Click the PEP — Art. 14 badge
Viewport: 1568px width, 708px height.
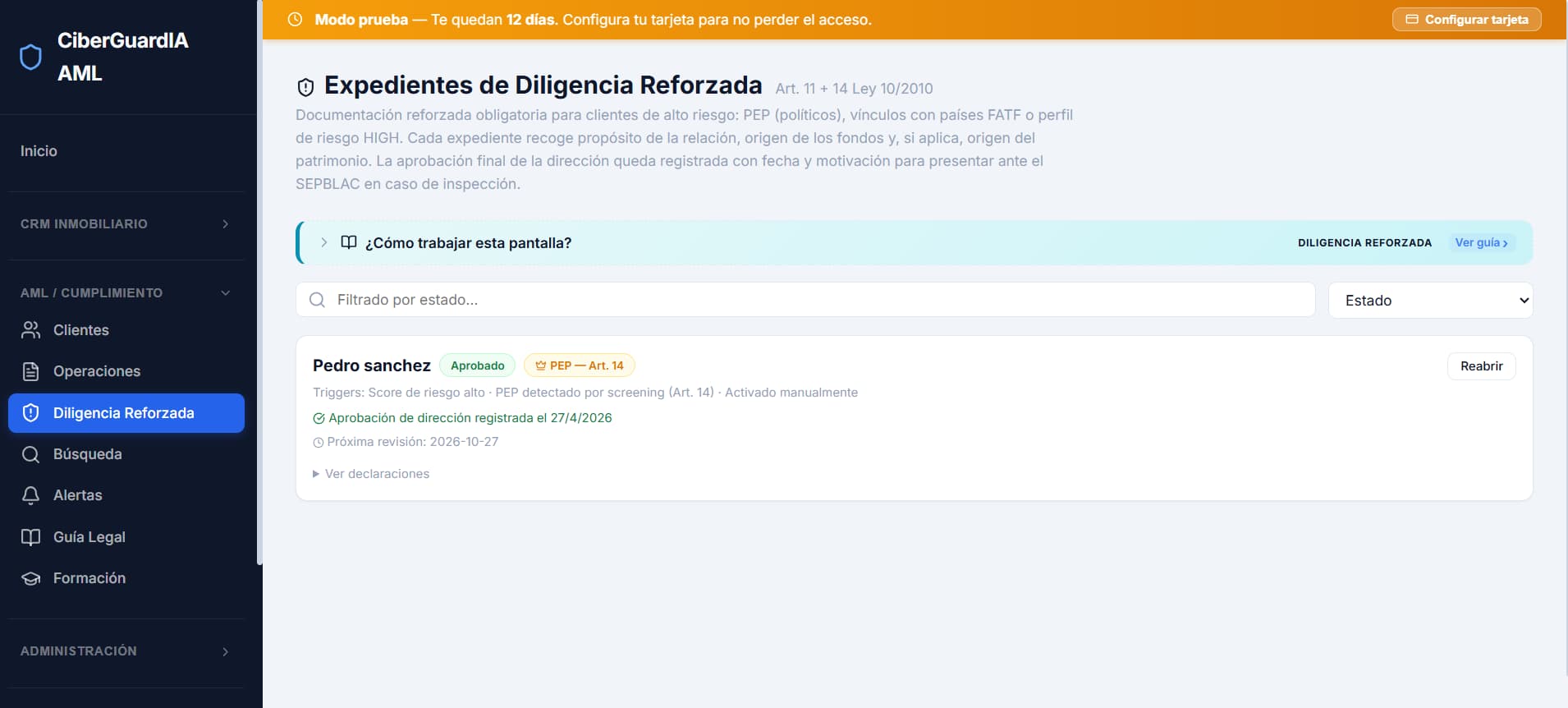(579, 365)
